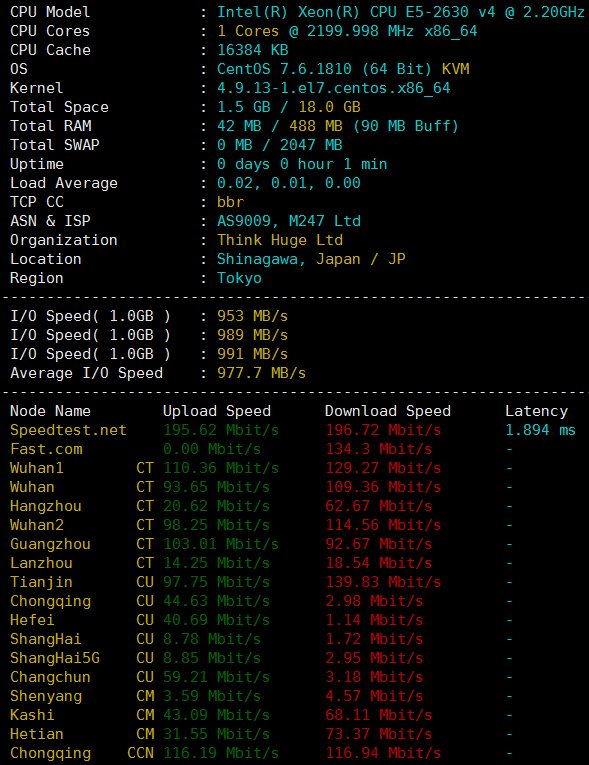Click Wuhan1 download '129.27 Mbit/s'
The width and height of the screenshot is (589, 765).
(384, 469)
